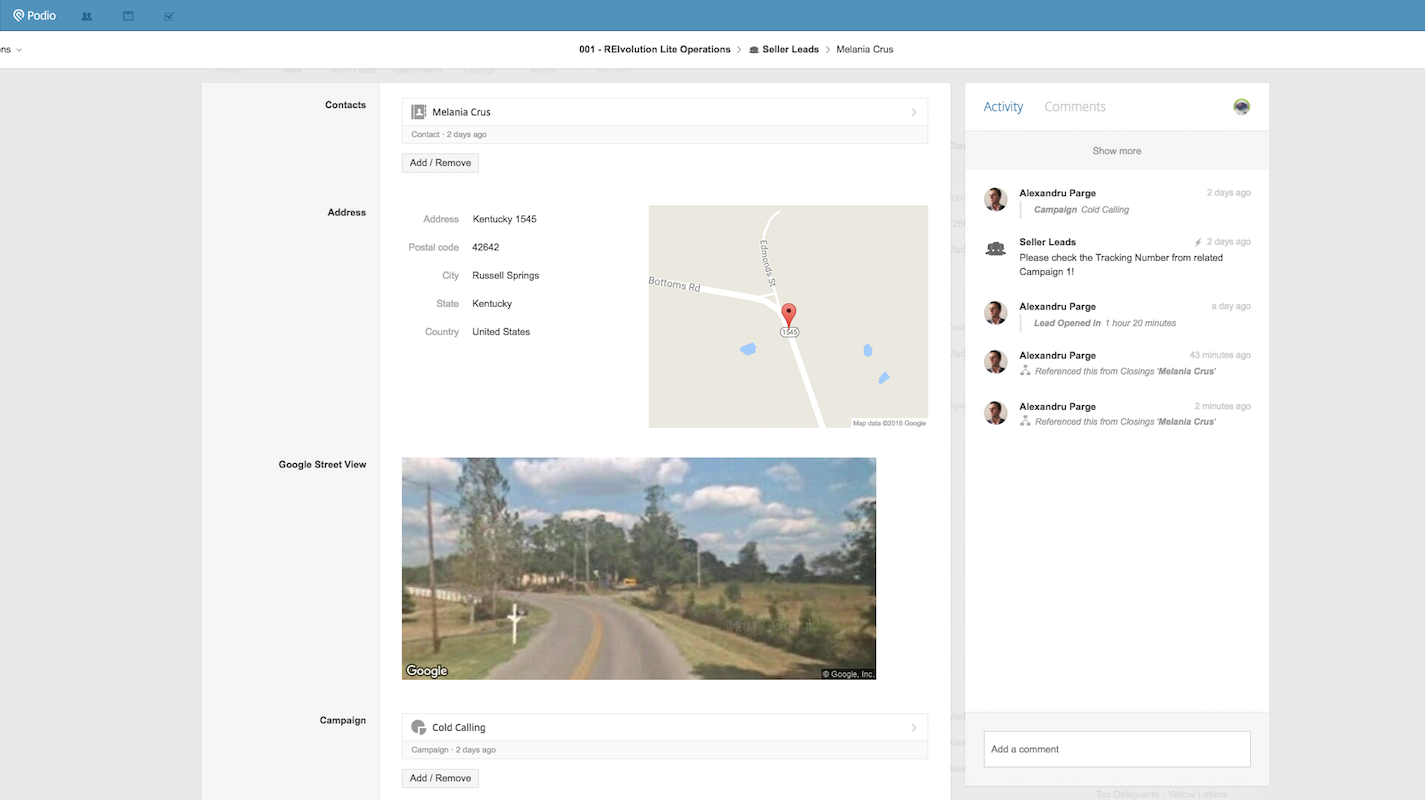The width and height of the screenshot is (1425, 800).
Task: Click the Seller Leads icon in breadcrumb
Action: 754,49
